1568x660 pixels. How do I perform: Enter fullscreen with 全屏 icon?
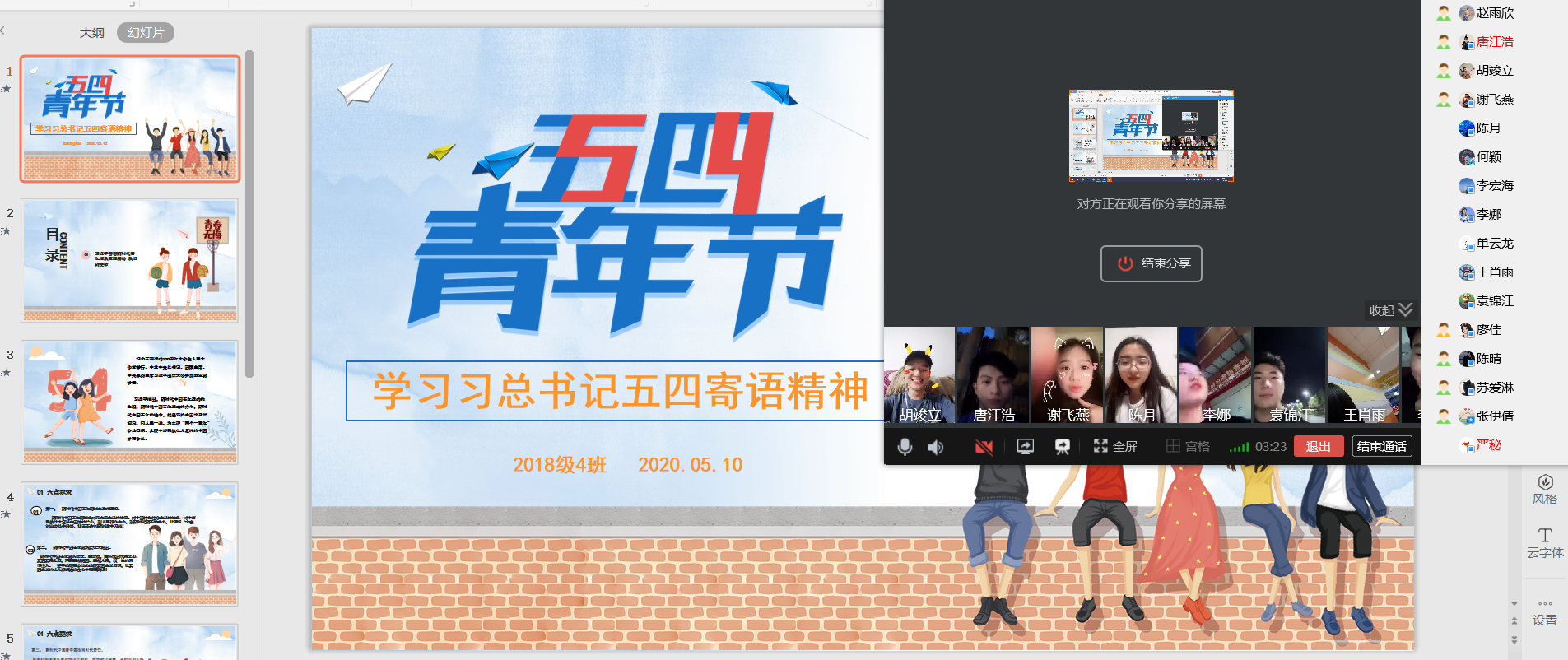tap(1114, 447)
